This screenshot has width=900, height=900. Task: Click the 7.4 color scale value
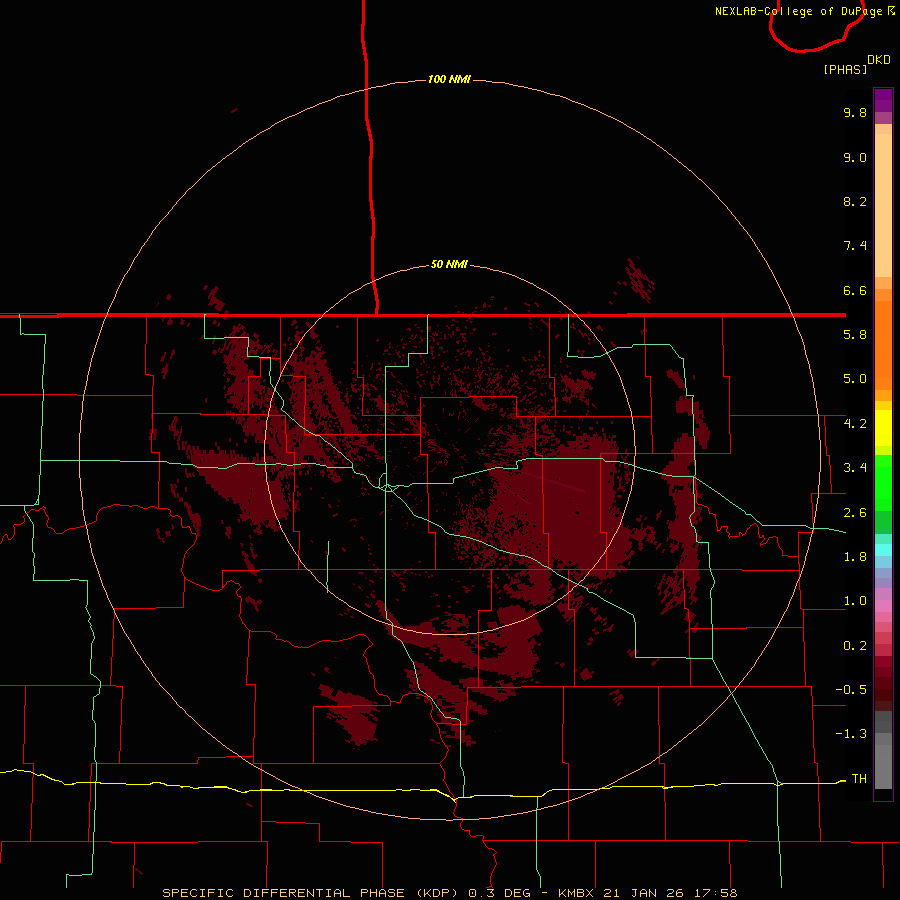855,246
